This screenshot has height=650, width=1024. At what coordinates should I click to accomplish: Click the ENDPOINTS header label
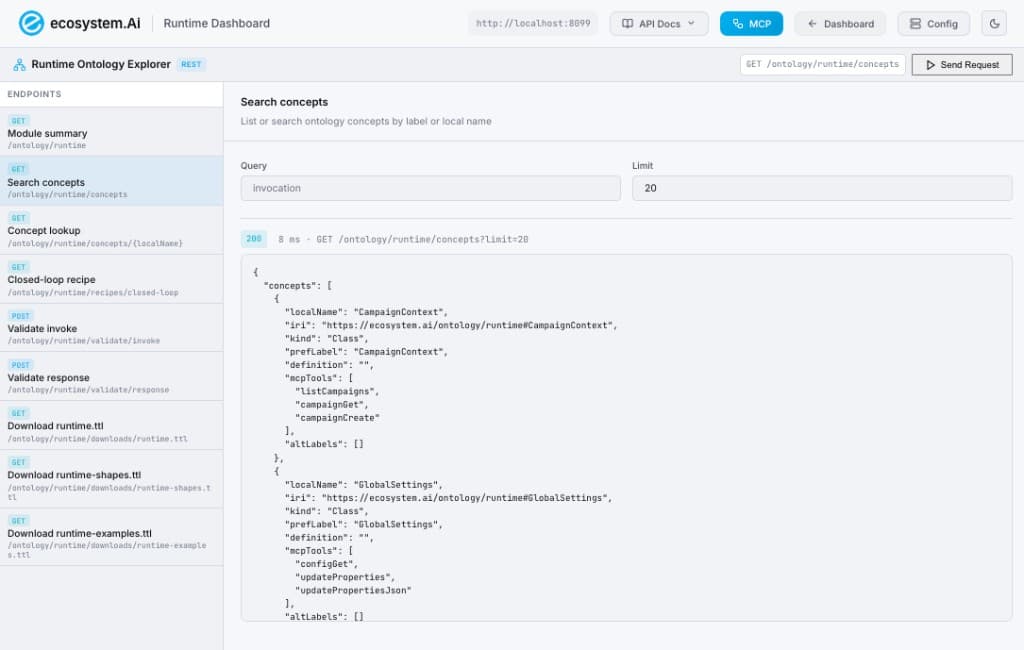(x=35, y=94)
